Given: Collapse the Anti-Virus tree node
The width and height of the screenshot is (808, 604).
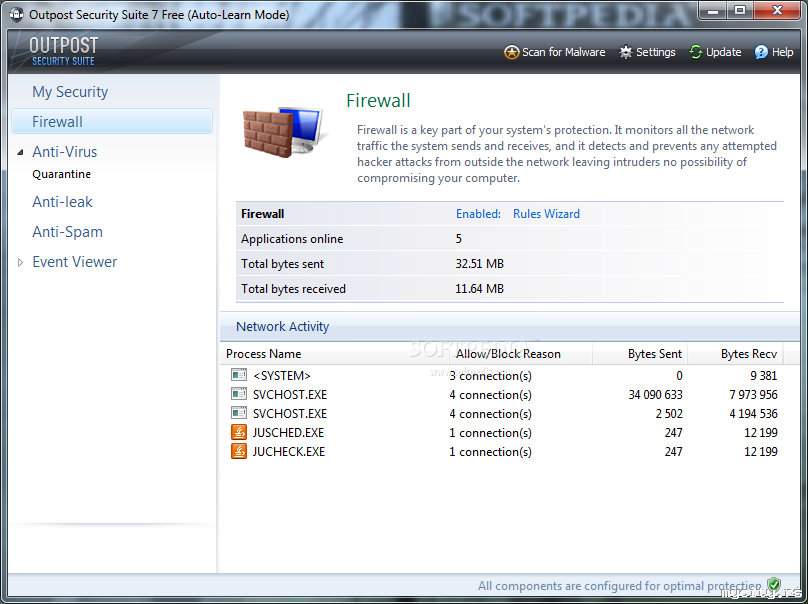Looking at the screenshot, I should click(20, 152).
